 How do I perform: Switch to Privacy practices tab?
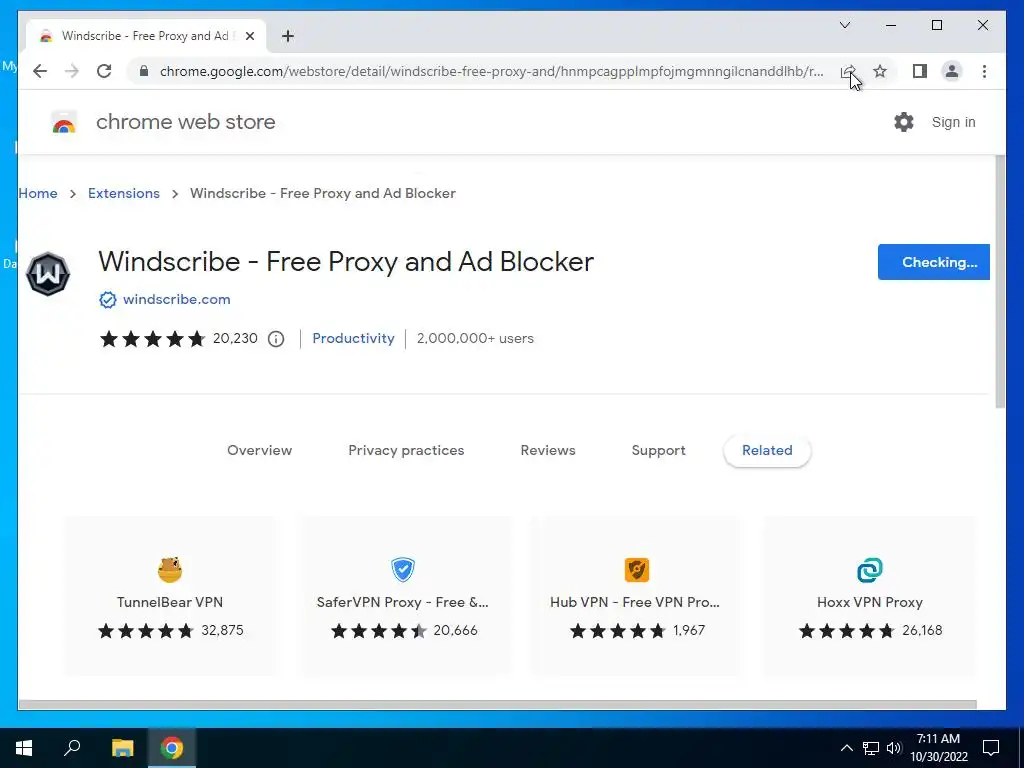pos(406,450)
